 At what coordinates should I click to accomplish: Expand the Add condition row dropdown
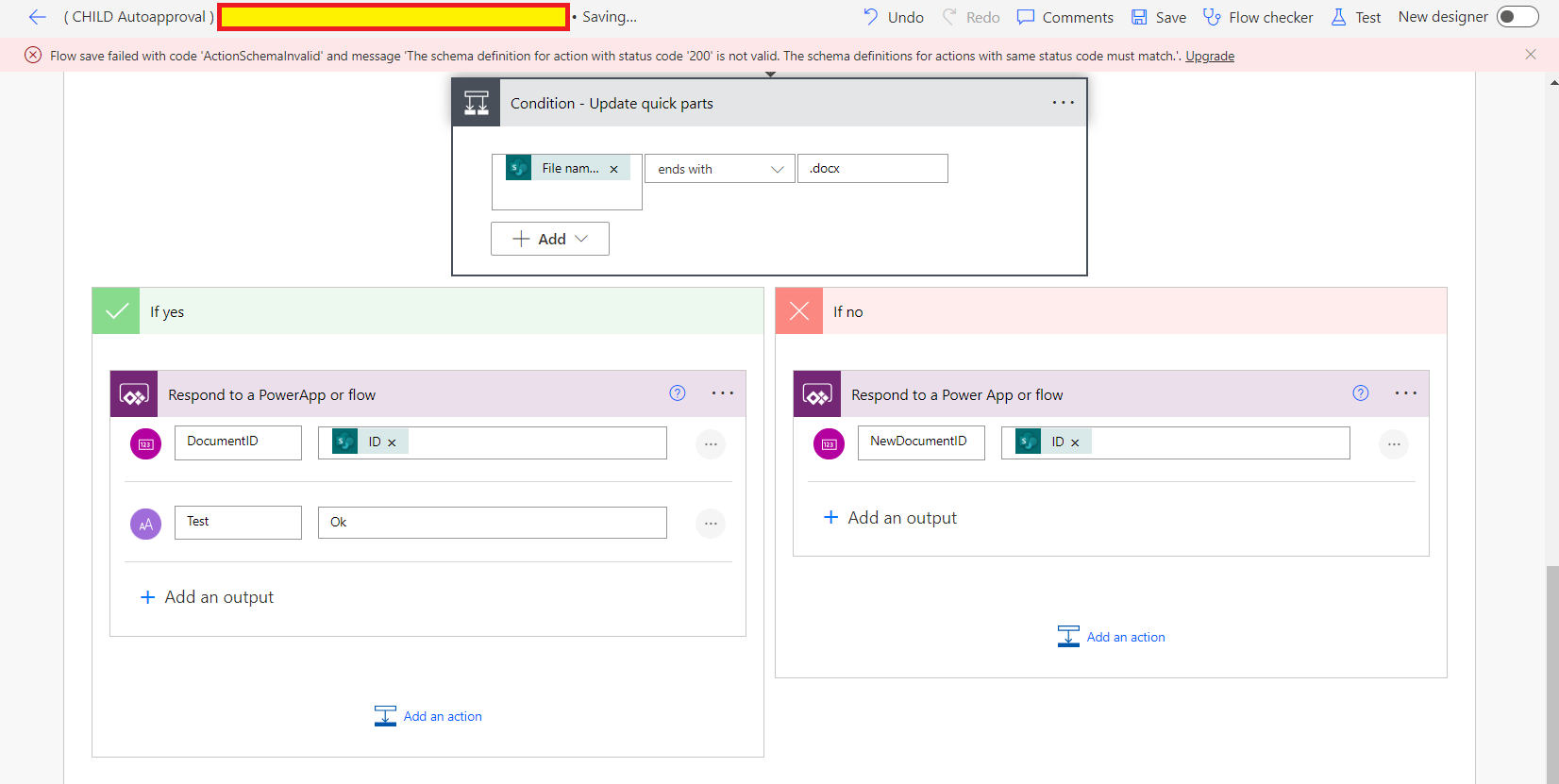click(550, 239)
